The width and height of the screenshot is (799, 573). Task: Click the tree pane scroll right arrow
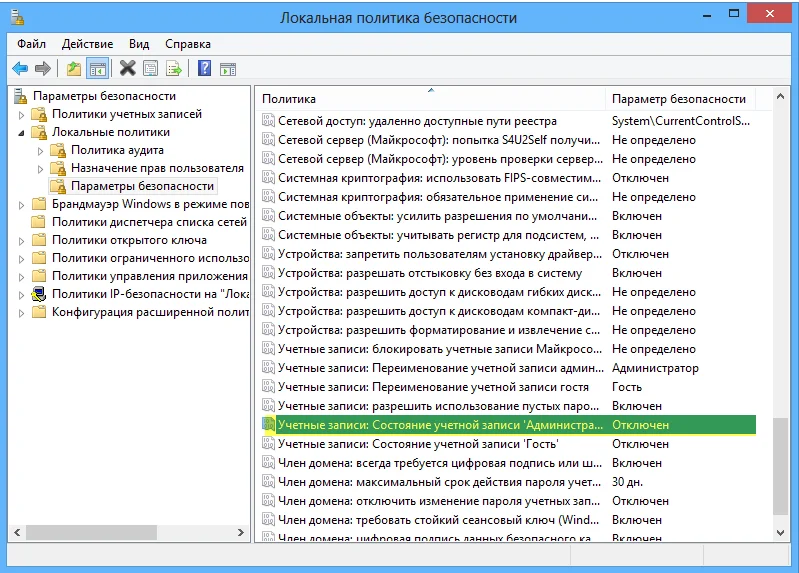coord(241,532)
